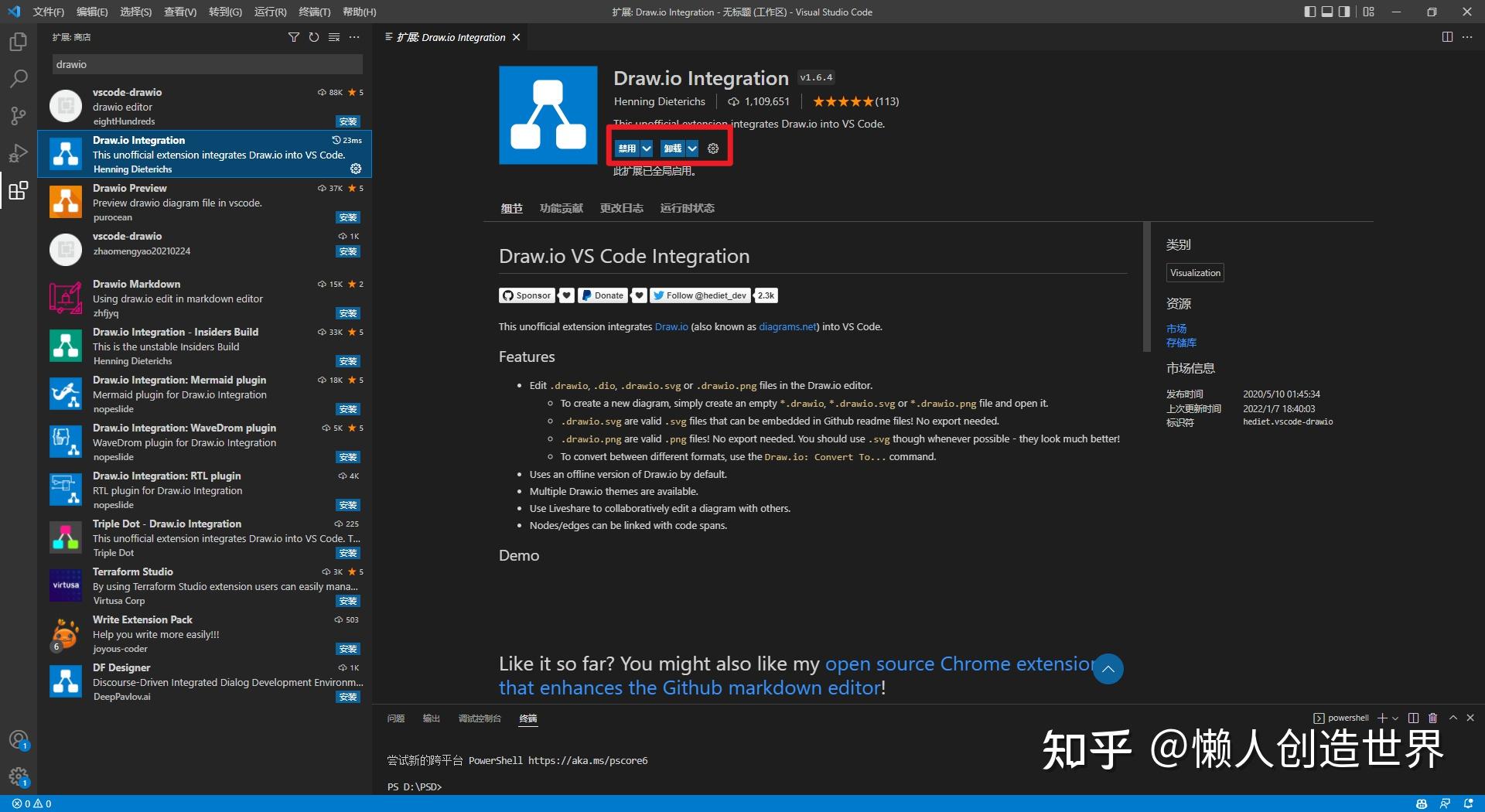Refresh the extensions list
1485x812 pixels.
[314, 37]
